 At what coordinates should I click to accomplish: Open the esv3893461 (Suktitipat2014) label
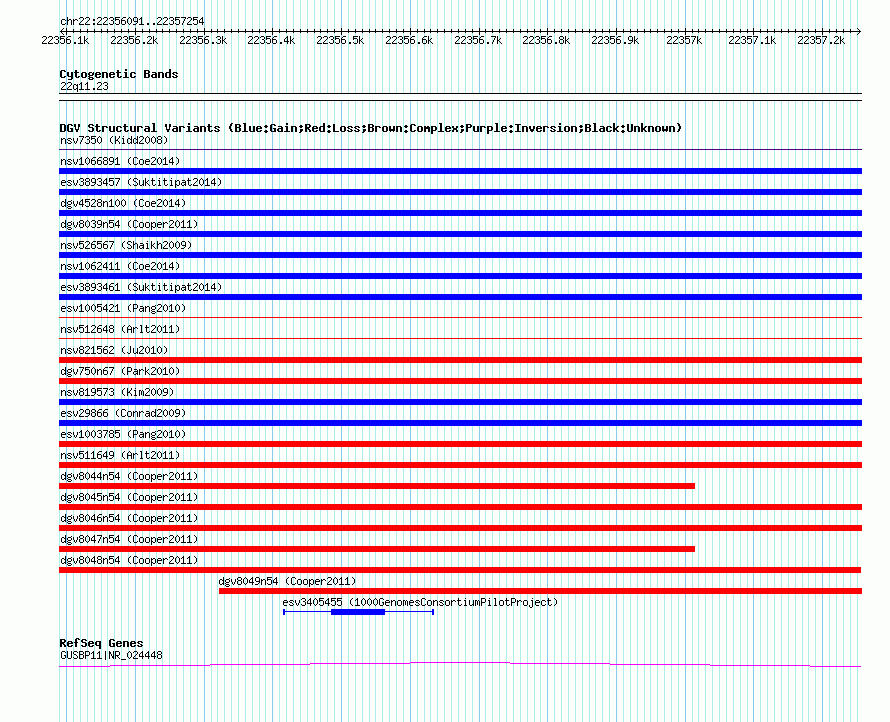pyautogui.click(x=141, y=287)
